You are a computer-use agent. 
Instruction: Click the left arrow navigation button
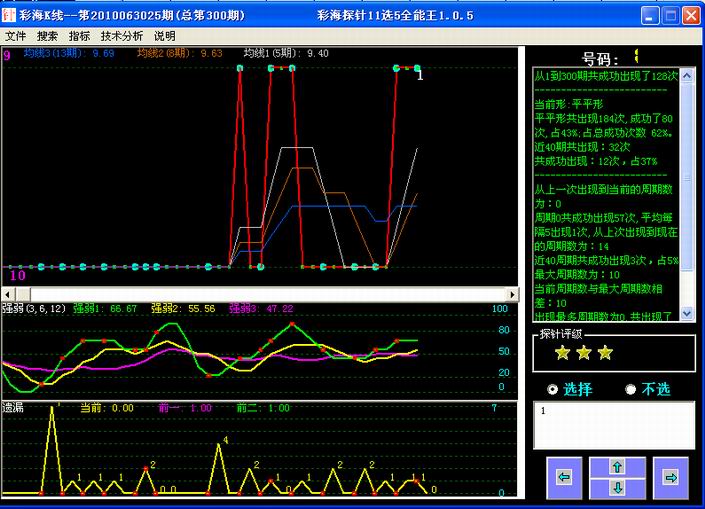564,477
